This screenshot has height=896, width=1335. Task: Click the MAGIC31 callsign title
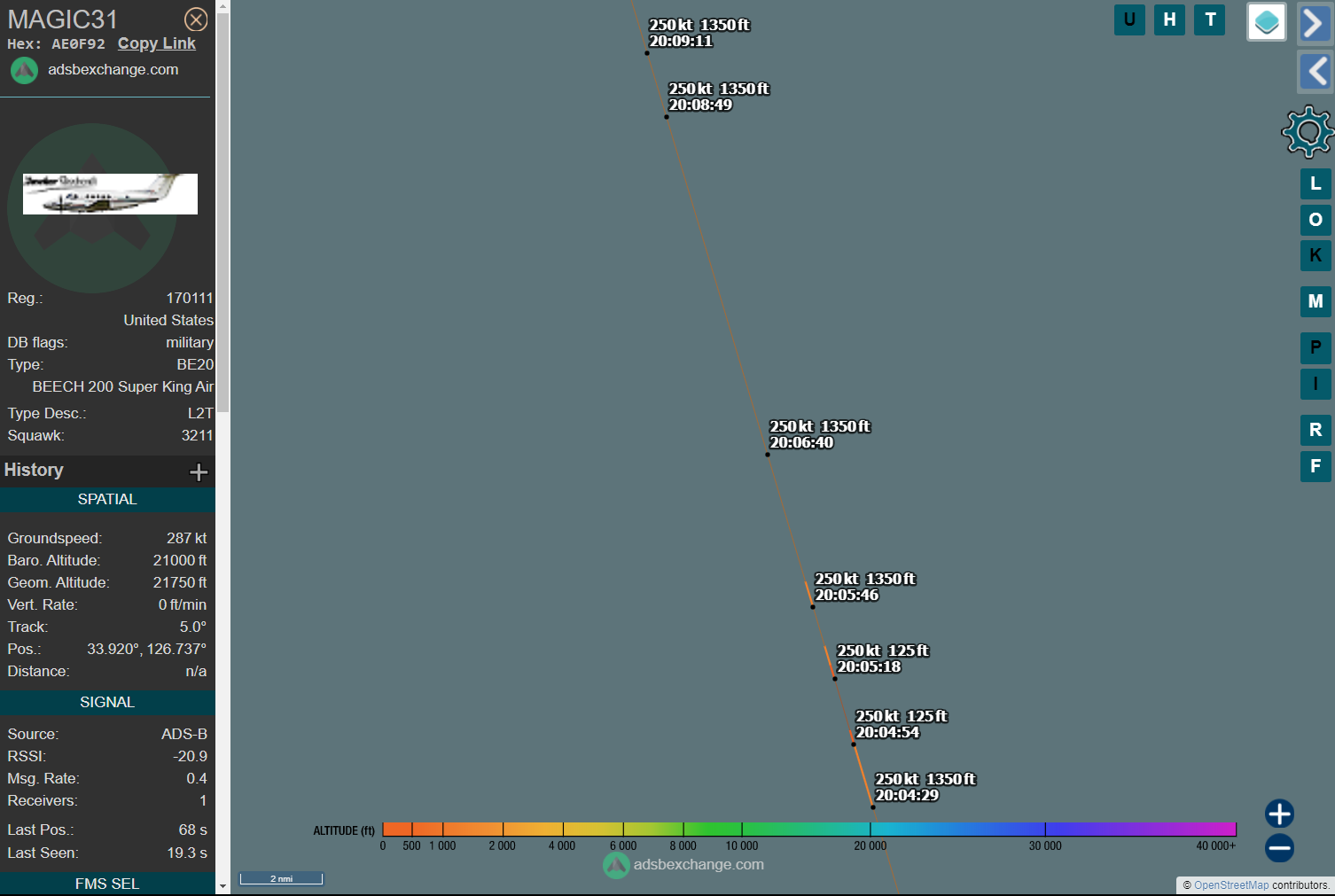tap(62, 19)
